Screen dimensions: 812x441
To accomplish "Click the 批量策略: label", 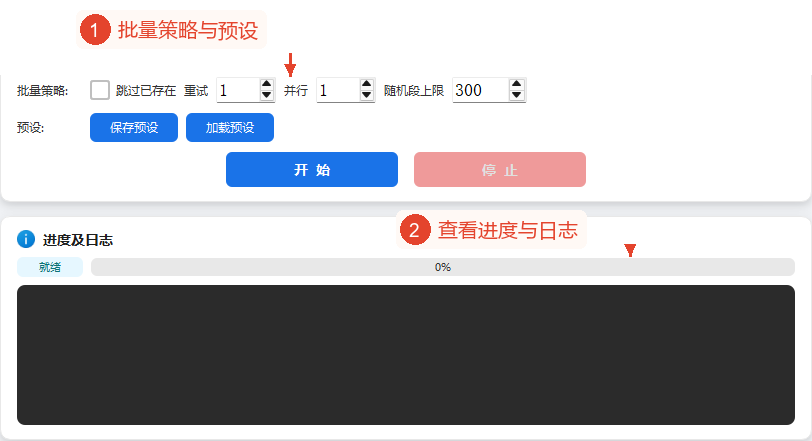I will pos(42,91).
